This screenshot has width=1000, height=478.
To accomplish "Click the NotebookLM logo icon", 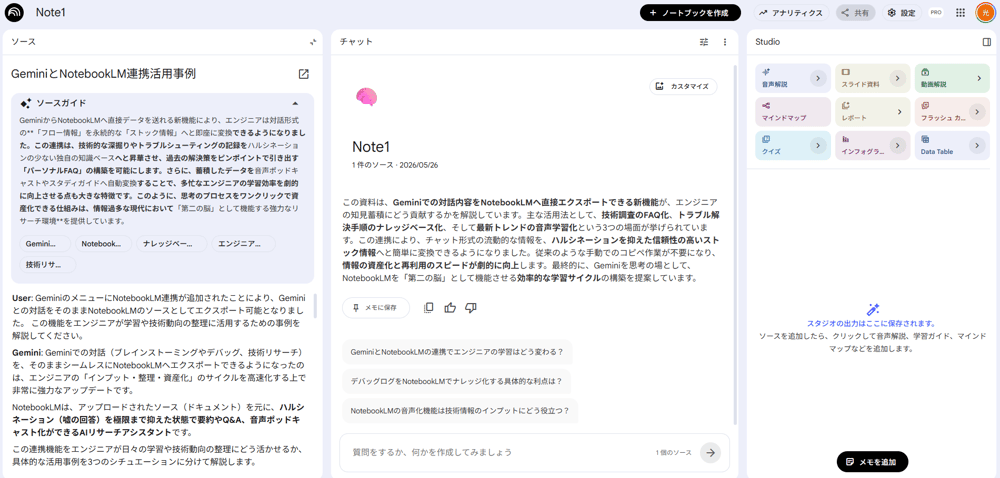I will (x=13, y=13).
